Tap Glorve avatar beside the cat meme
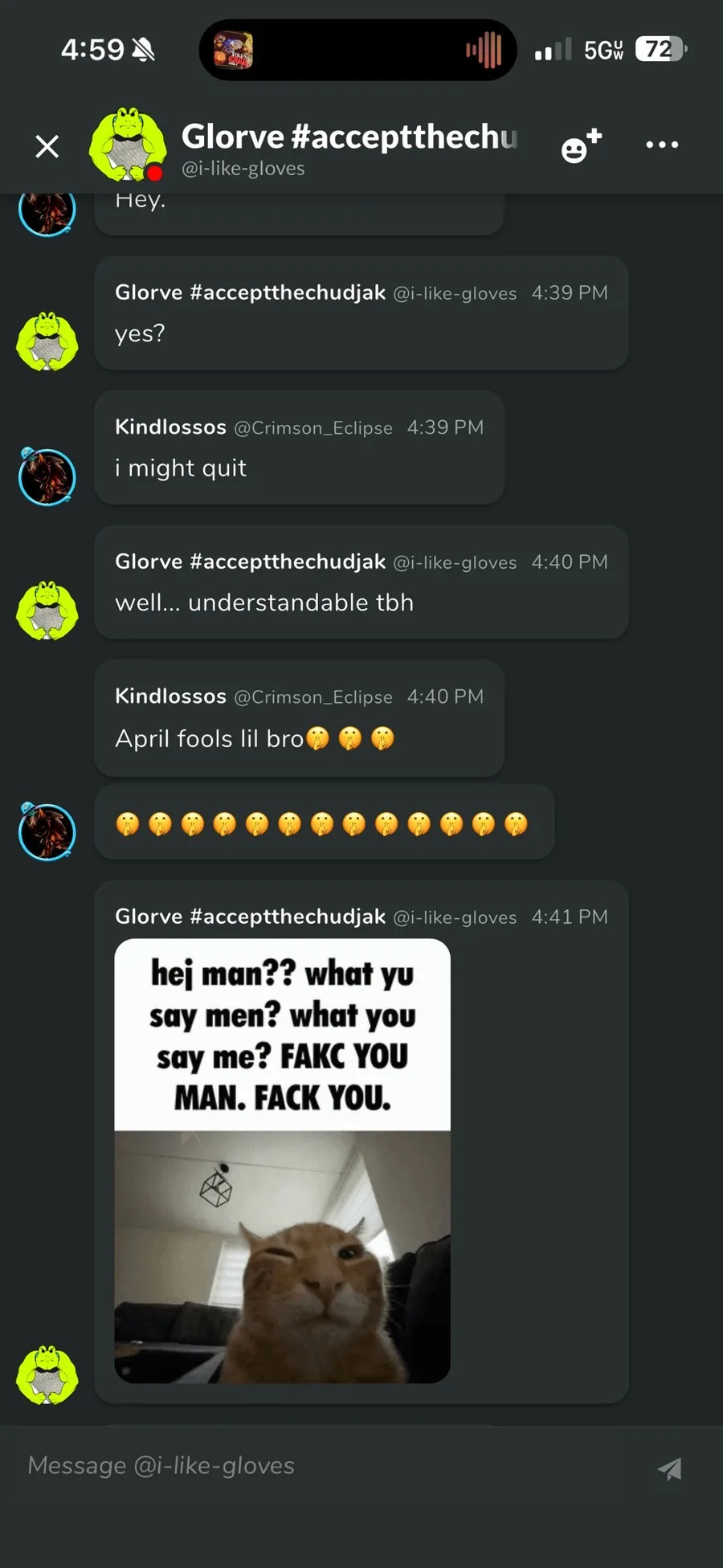The height and width of the screenshot is (1568, 723). (47, 1374)
